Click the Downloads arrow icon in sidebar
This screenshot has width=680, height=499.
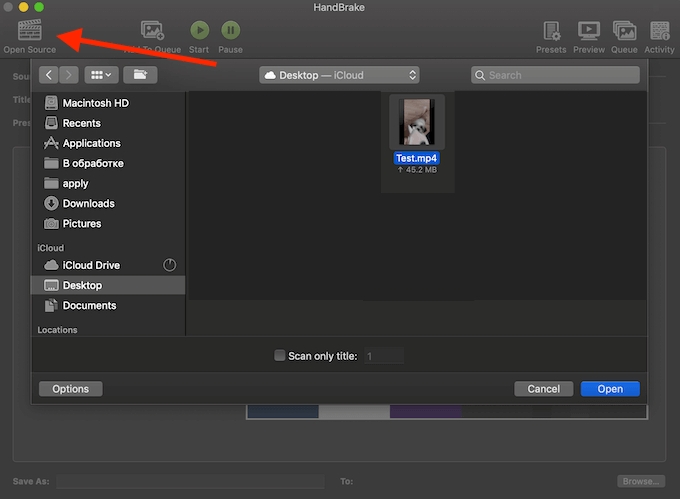coord(51,203)
